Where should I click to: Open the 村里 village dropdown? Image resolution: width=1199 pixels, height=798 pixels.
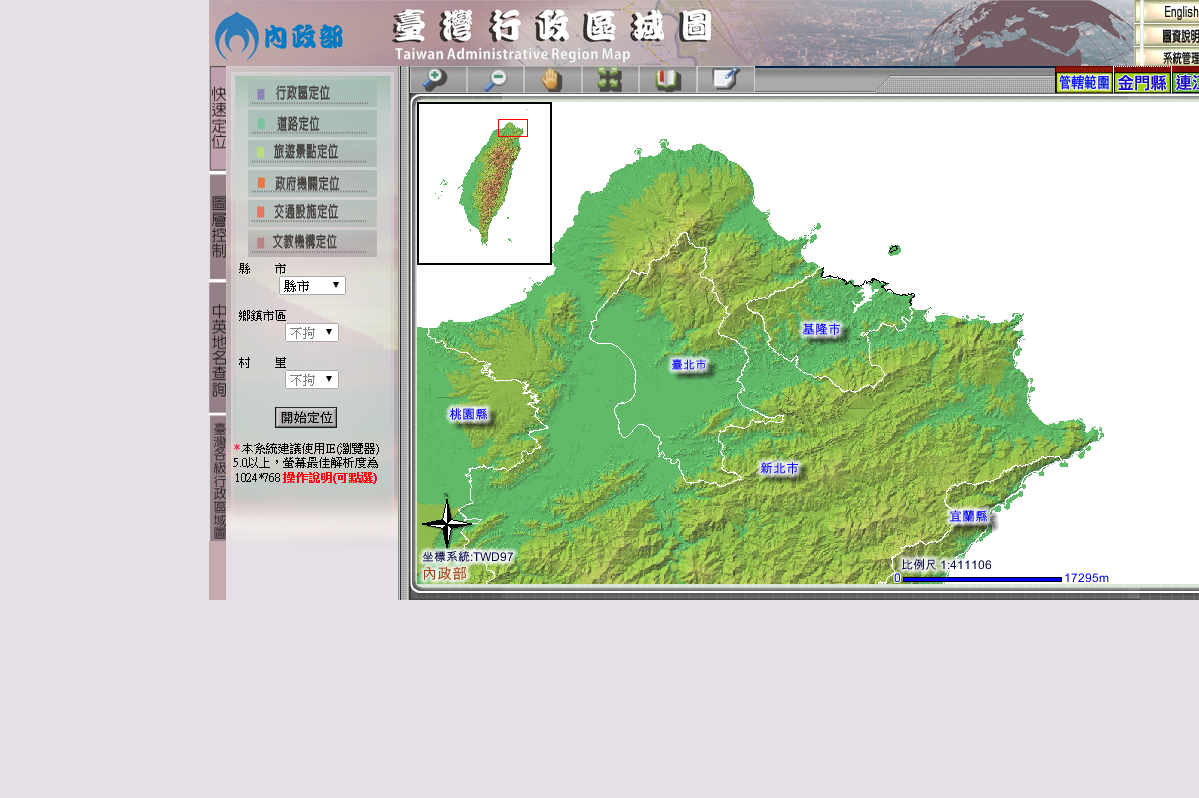[x=312, y=380]
